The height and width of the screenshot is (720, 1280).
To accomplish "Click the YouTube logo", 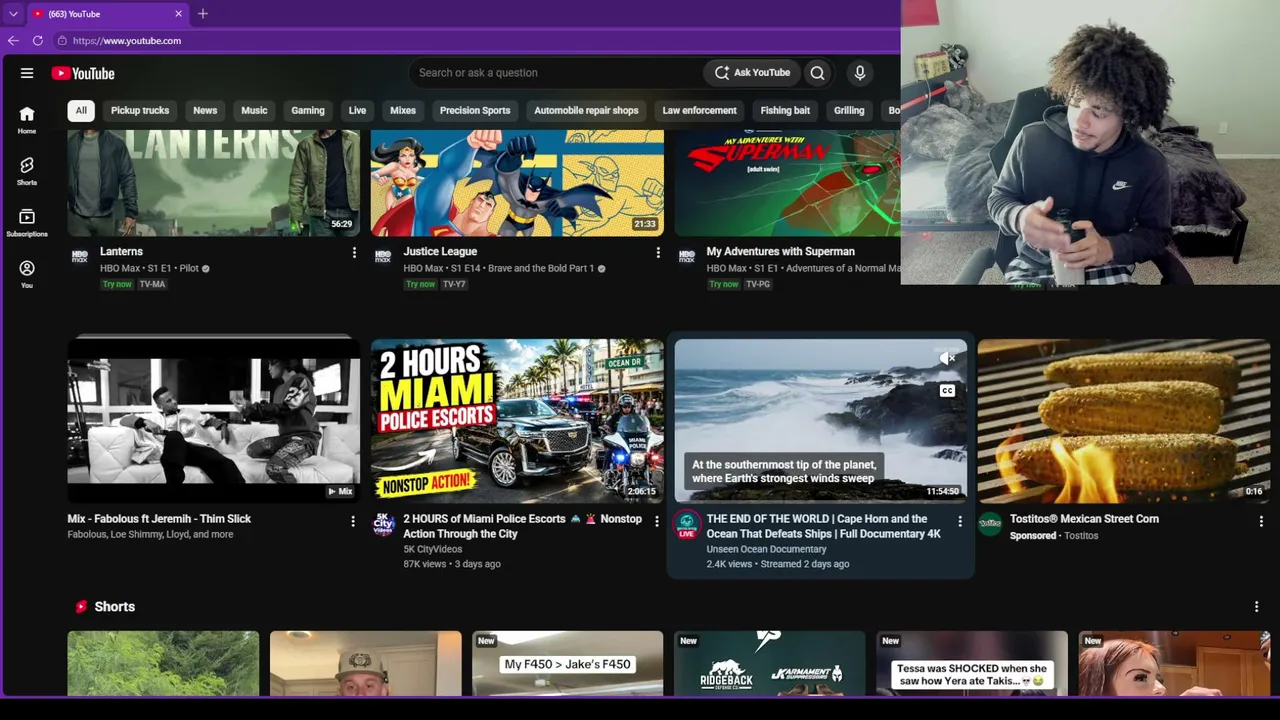I will (x=83, y=73).
